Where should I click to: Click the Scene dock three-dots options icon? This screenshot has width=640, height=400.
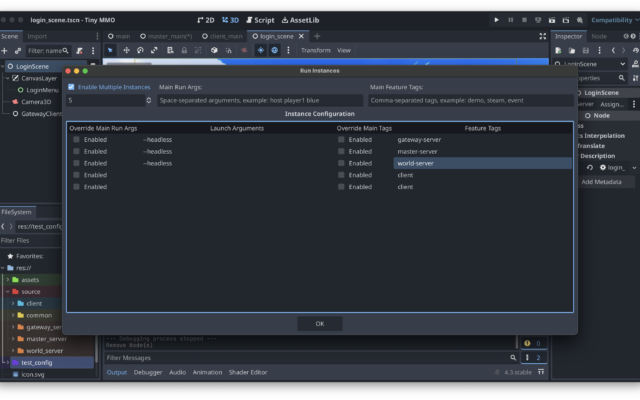(x=93, y=51)
